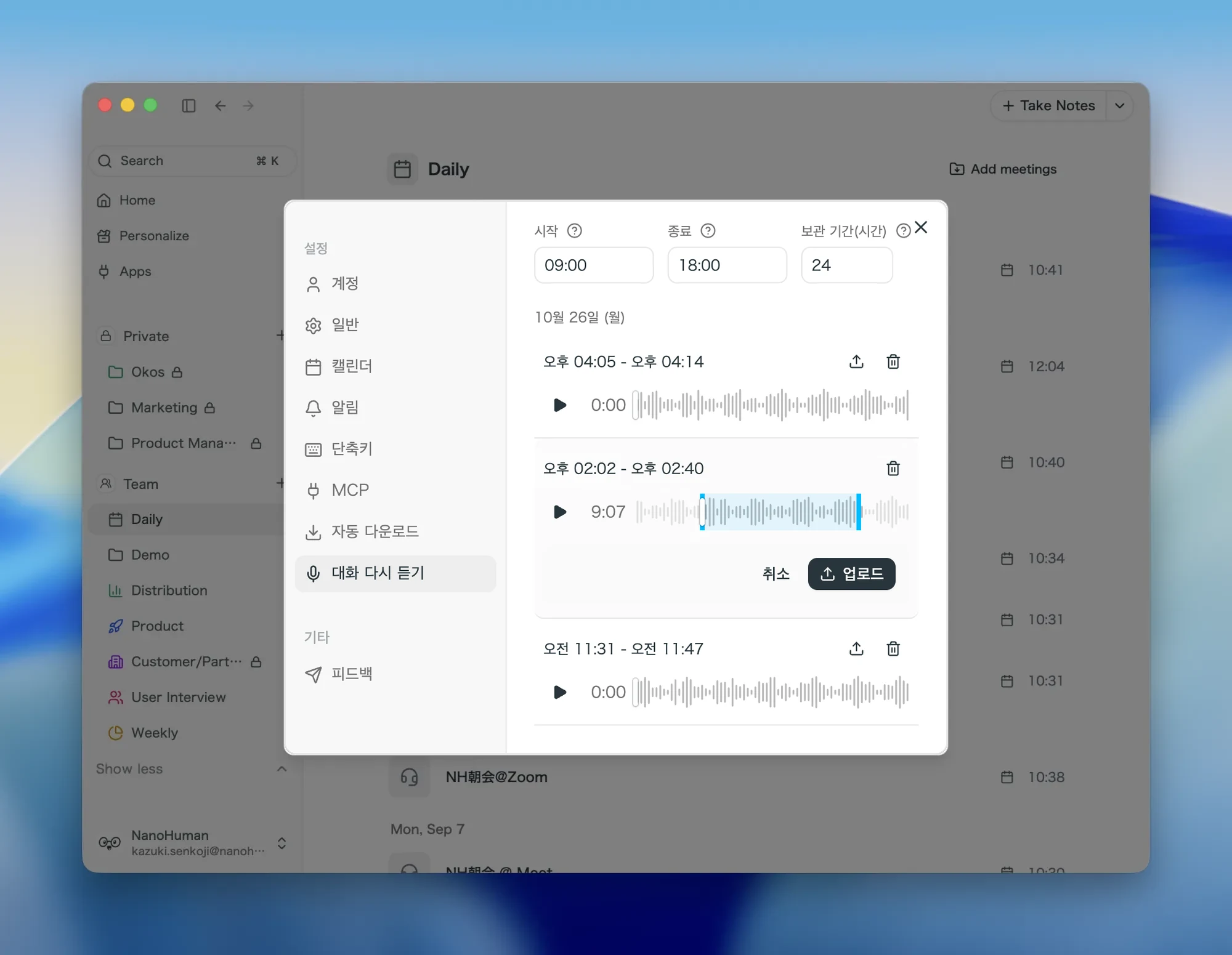Image resolution: width=1232 pixels, height=955 pixels.
Task: Open 피드백 in settings sidebar
Action: pyautogui.click(x=395, y=674)
